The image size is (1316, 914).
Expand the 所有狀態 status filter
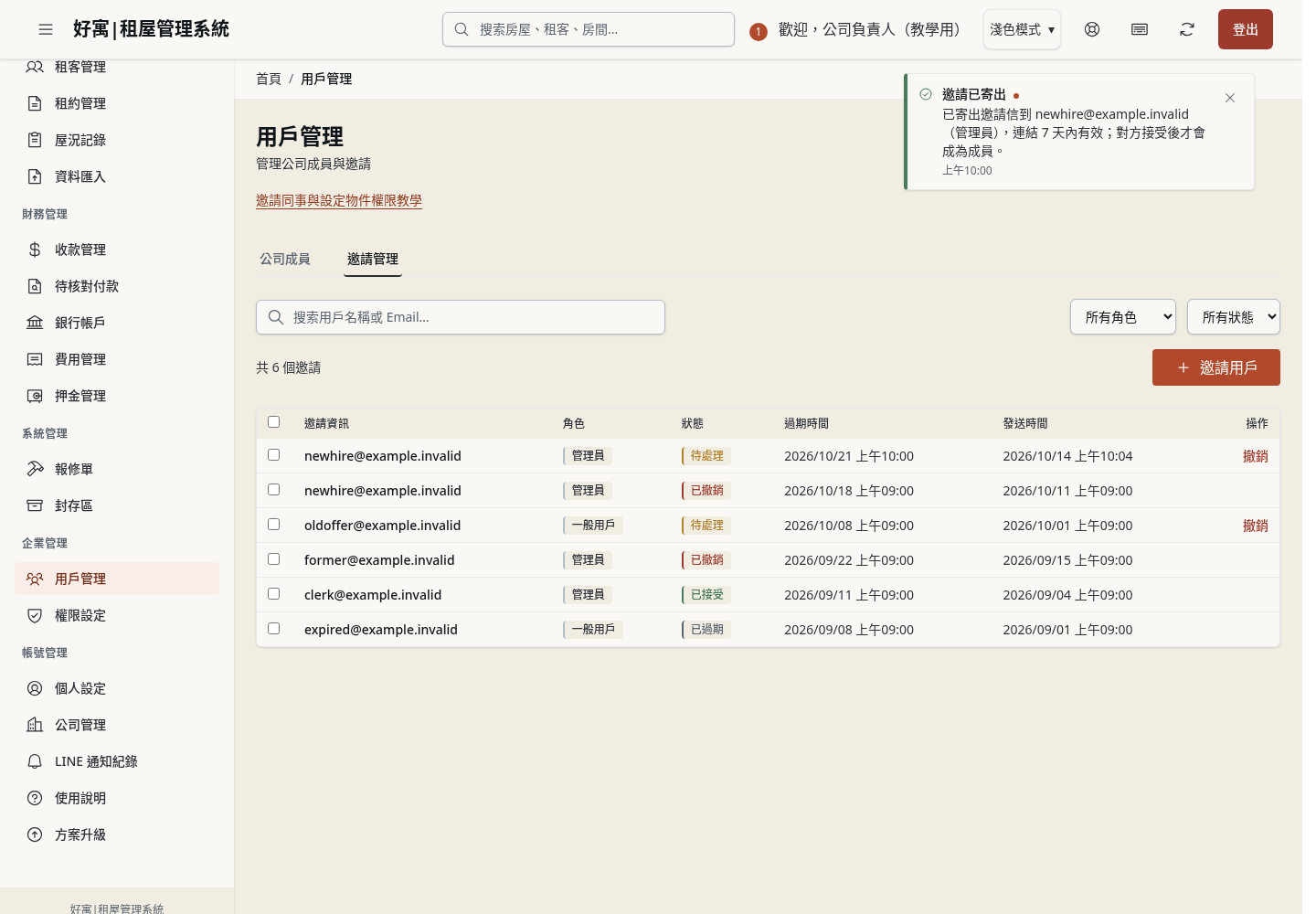[x=1234, y=317]
